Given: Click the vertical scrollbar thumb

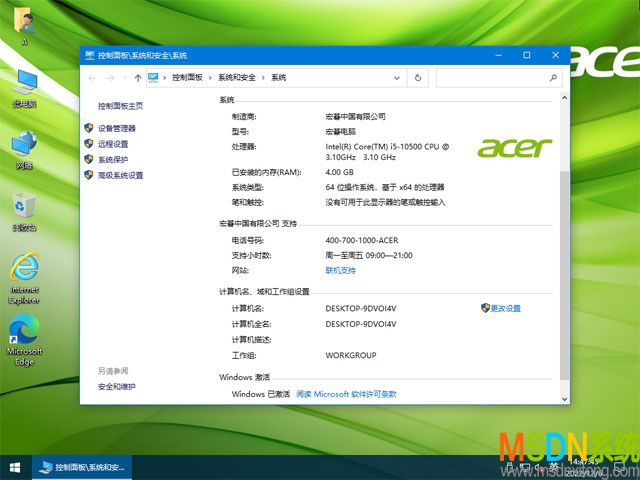Looking at the screenshot, I should [564, 276].
